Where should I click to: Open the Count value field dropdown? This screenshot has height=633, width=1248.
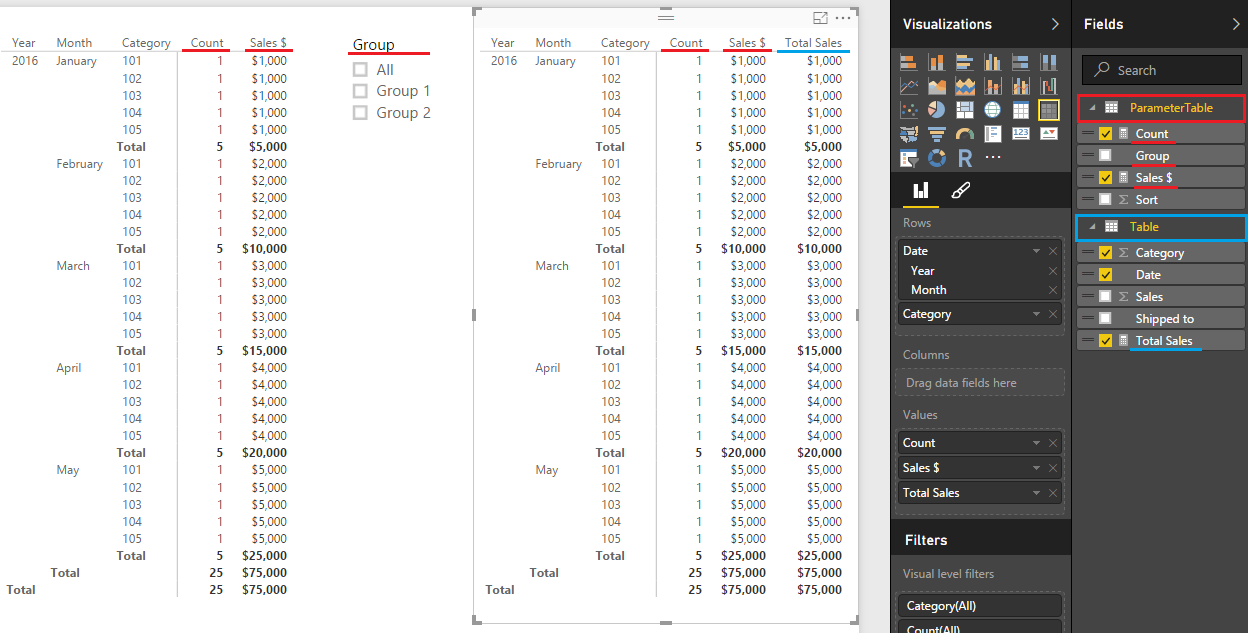tap(1037, 443)
